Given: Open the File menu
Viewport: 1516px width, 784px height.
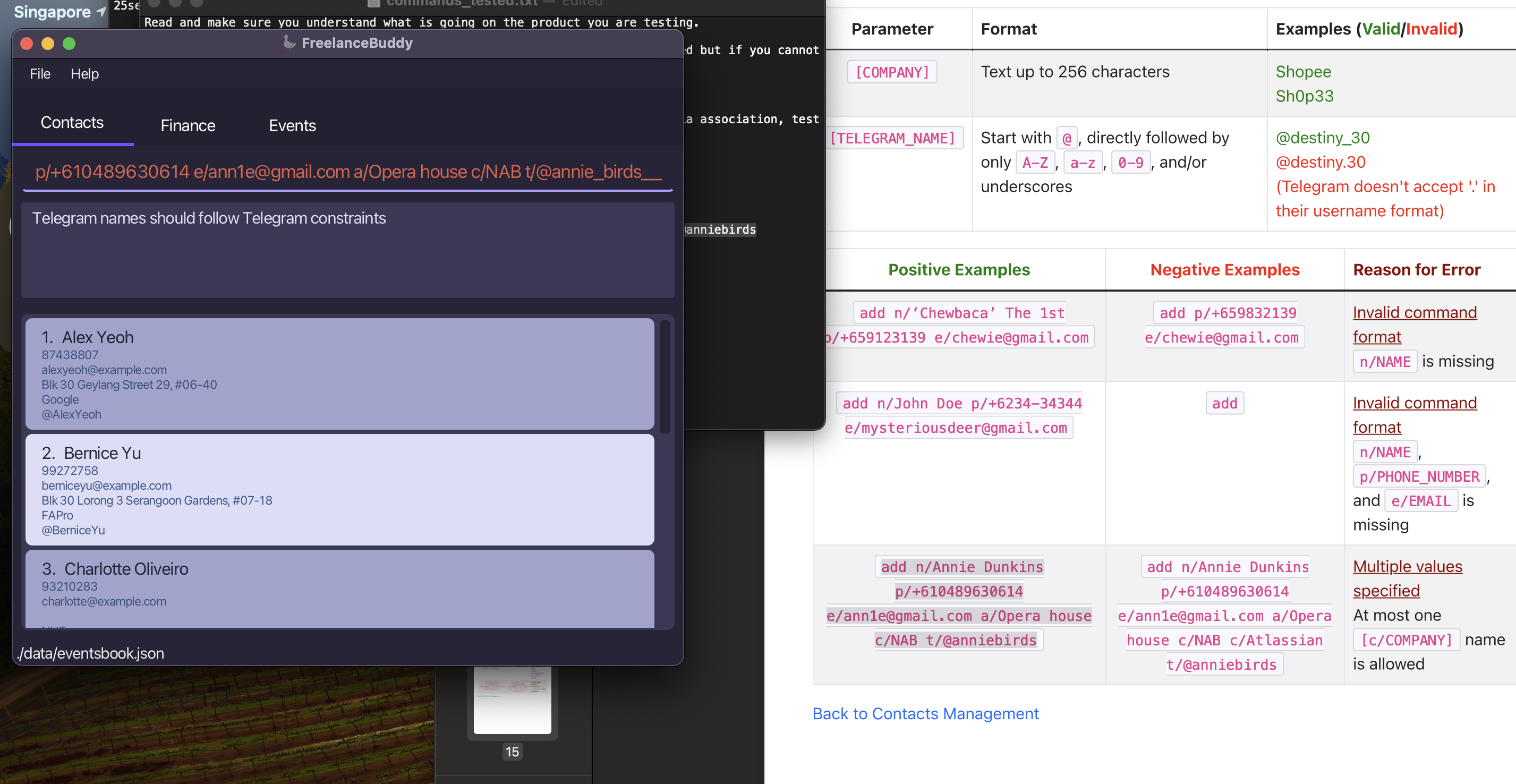Looking at the screenshot, I should pos(40,74).
